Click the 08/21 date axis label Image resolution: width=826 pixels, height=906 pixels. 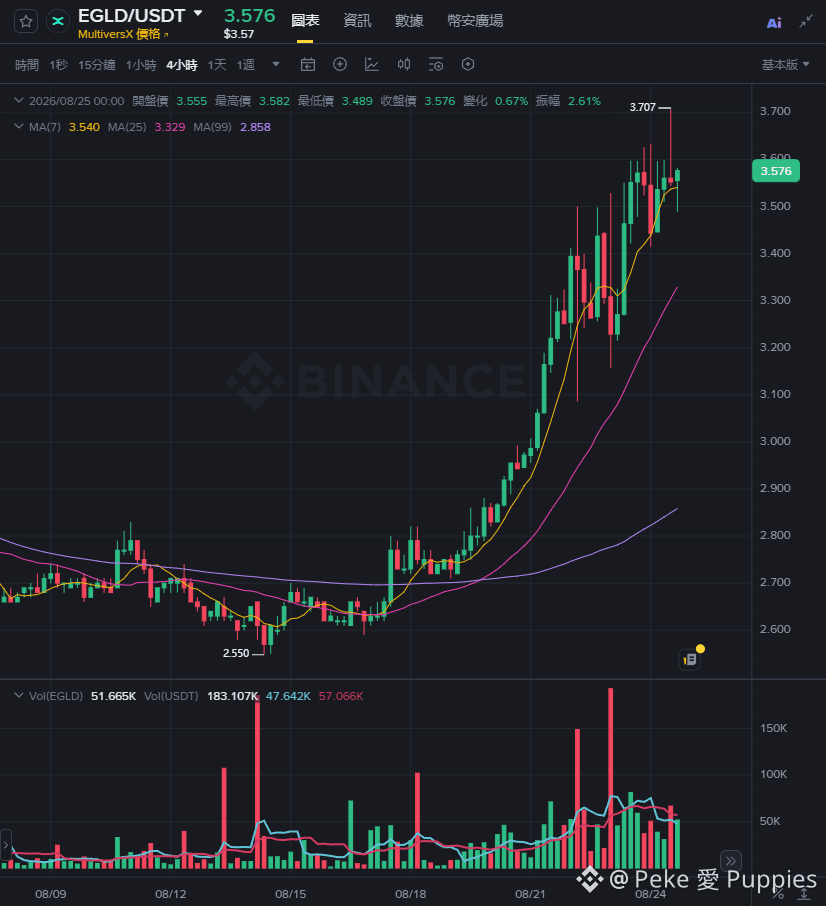pos(530,894)
